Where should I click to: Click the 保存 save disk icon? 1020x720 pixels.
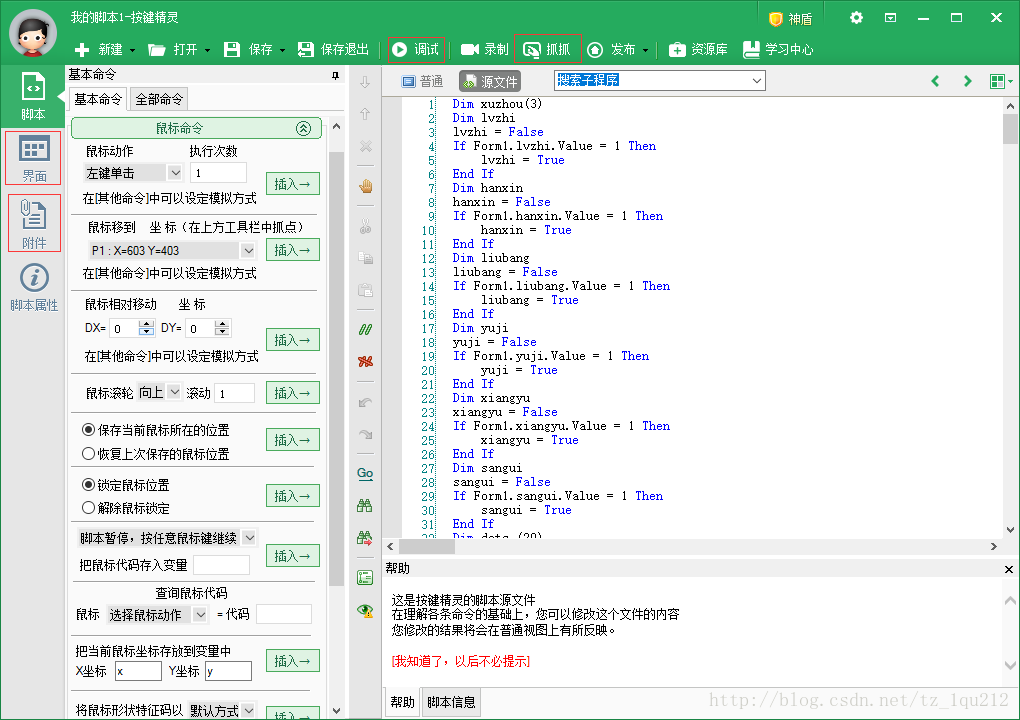[x=232, y=49]
